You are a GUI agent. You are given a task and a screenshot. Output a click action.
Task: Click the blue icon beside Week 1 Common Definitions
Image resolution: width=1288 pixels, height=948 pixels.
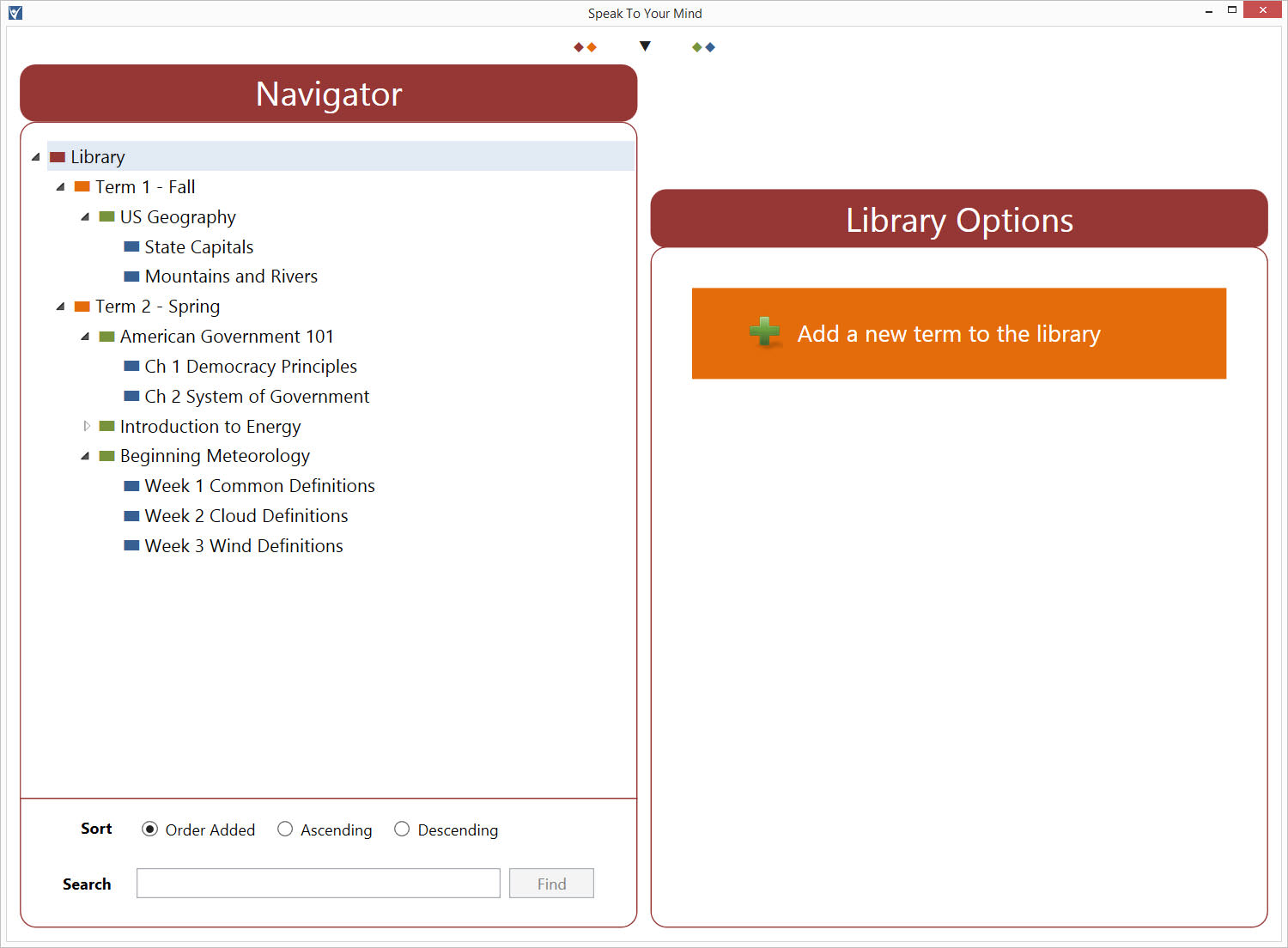pyautogui.click(x=131, y=486)
